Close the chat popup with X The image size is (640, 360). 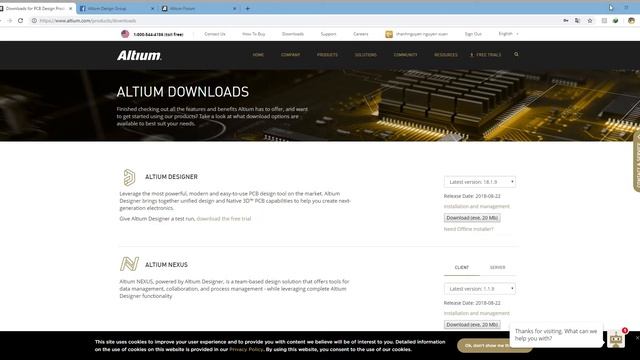637,338
